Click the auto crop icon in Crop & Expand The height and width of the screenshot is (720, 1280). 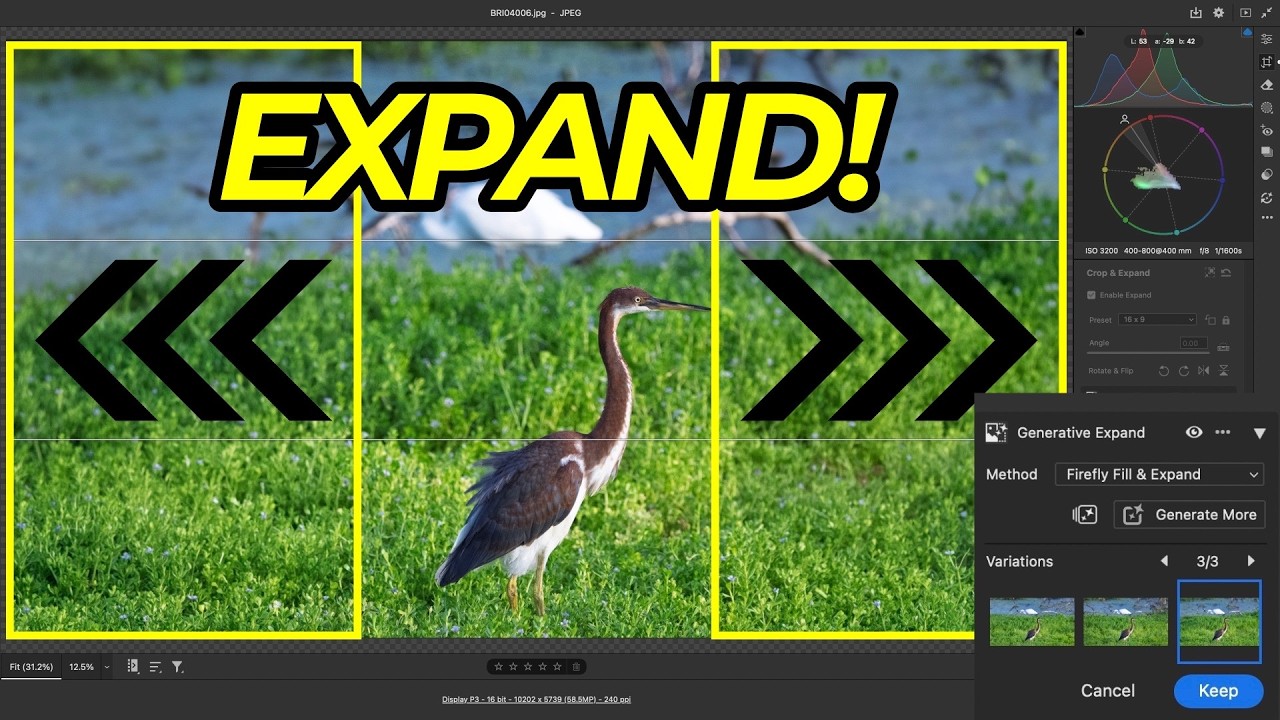click(1210, 272)
